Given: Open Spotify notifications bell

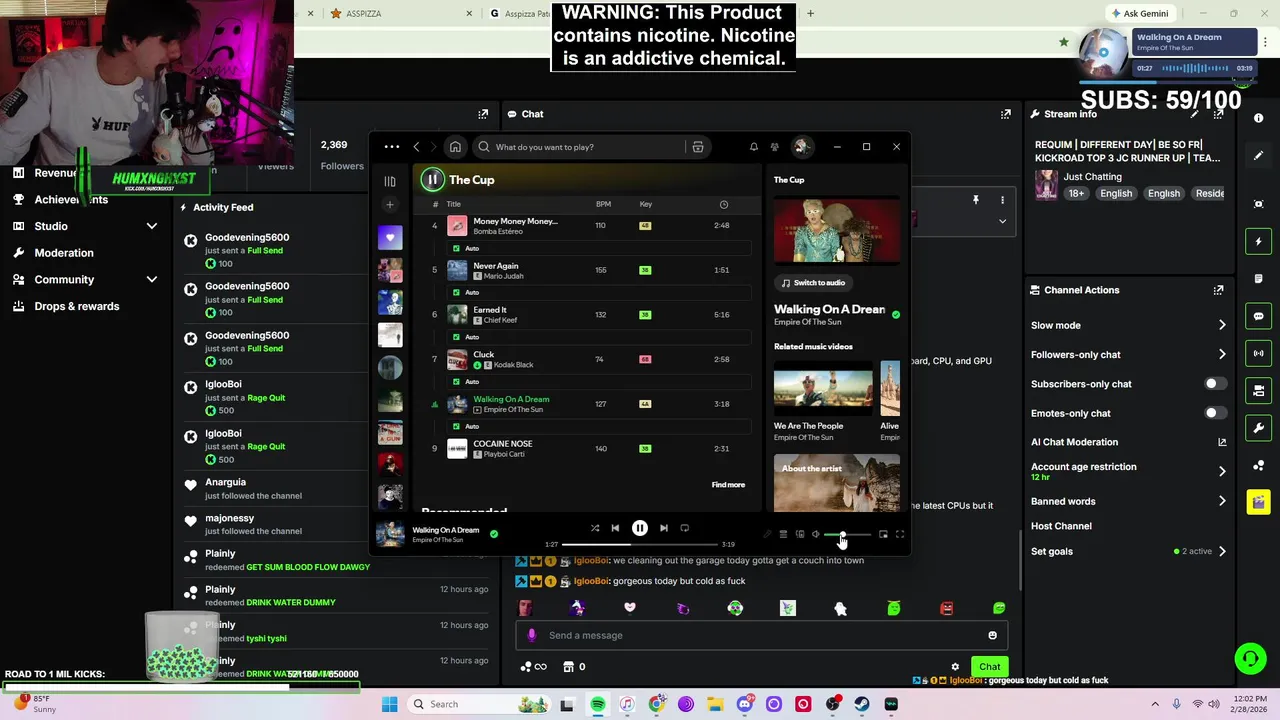Looking at the screenshot, I should coord(754,147).
